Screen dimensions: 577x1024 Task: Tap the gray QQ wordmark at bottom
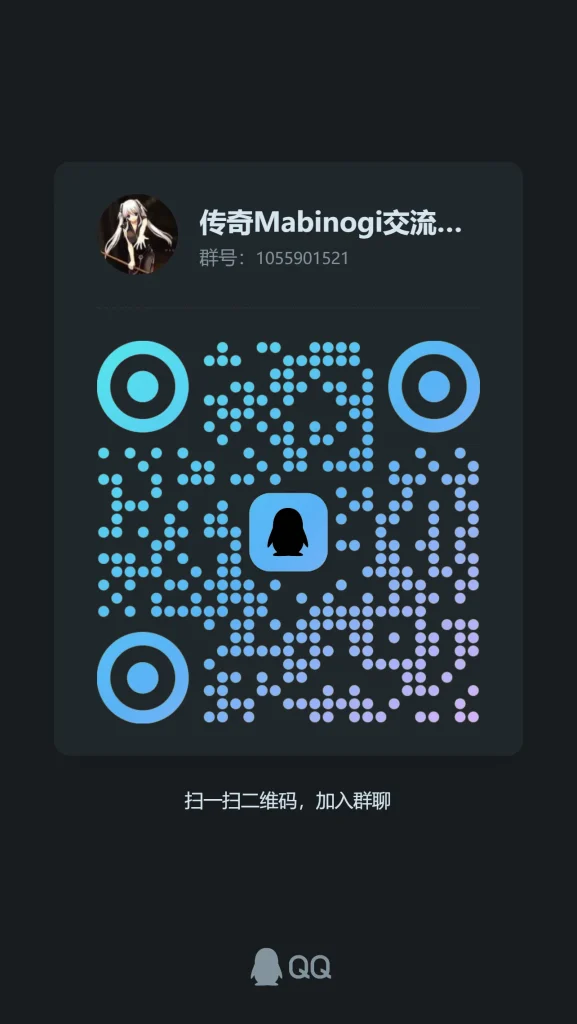pos(310,967)
